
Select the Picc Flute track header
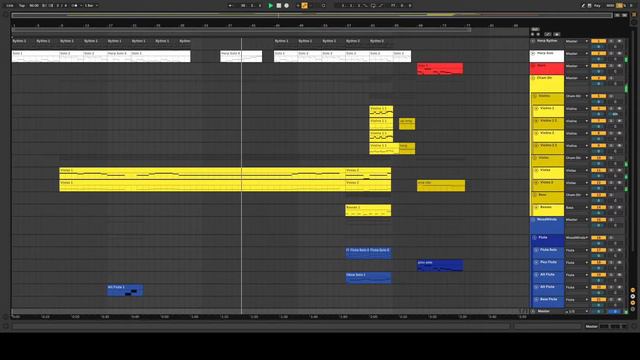(549, 265)
